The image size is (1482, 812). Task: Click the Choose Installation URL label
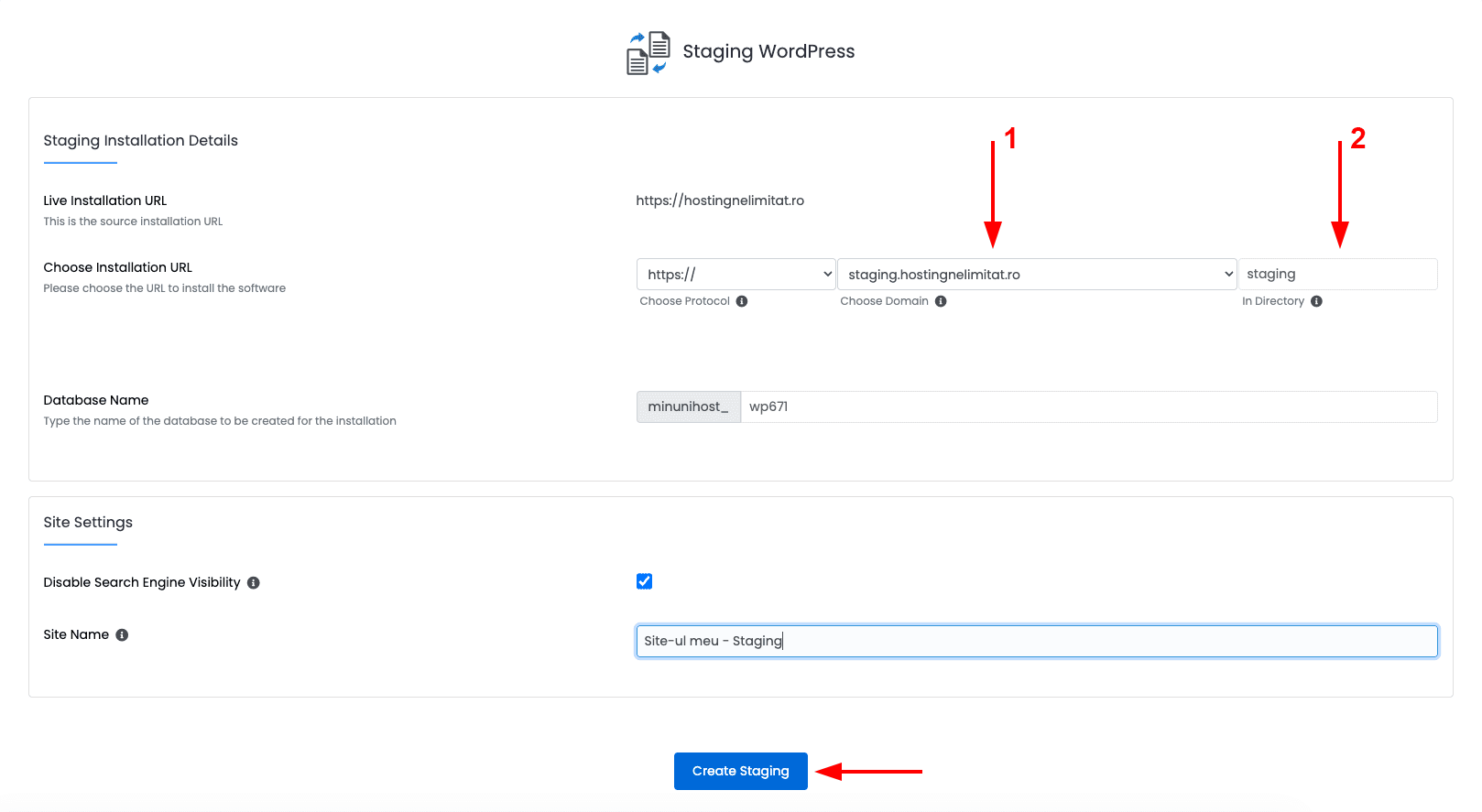[x=118, y=267]
